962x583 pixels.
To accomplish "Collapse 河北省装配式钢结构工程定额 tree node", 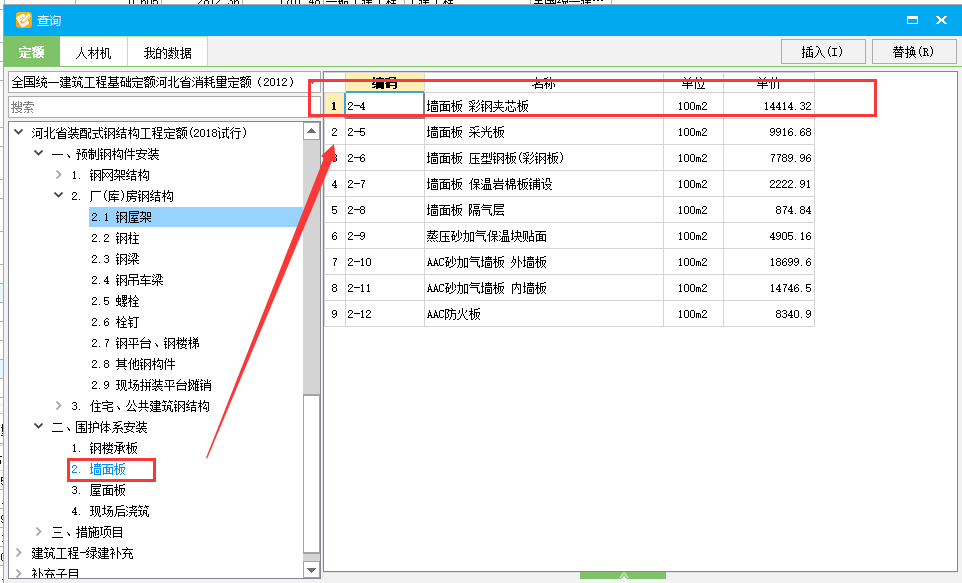I will click(x=19, y=132).
